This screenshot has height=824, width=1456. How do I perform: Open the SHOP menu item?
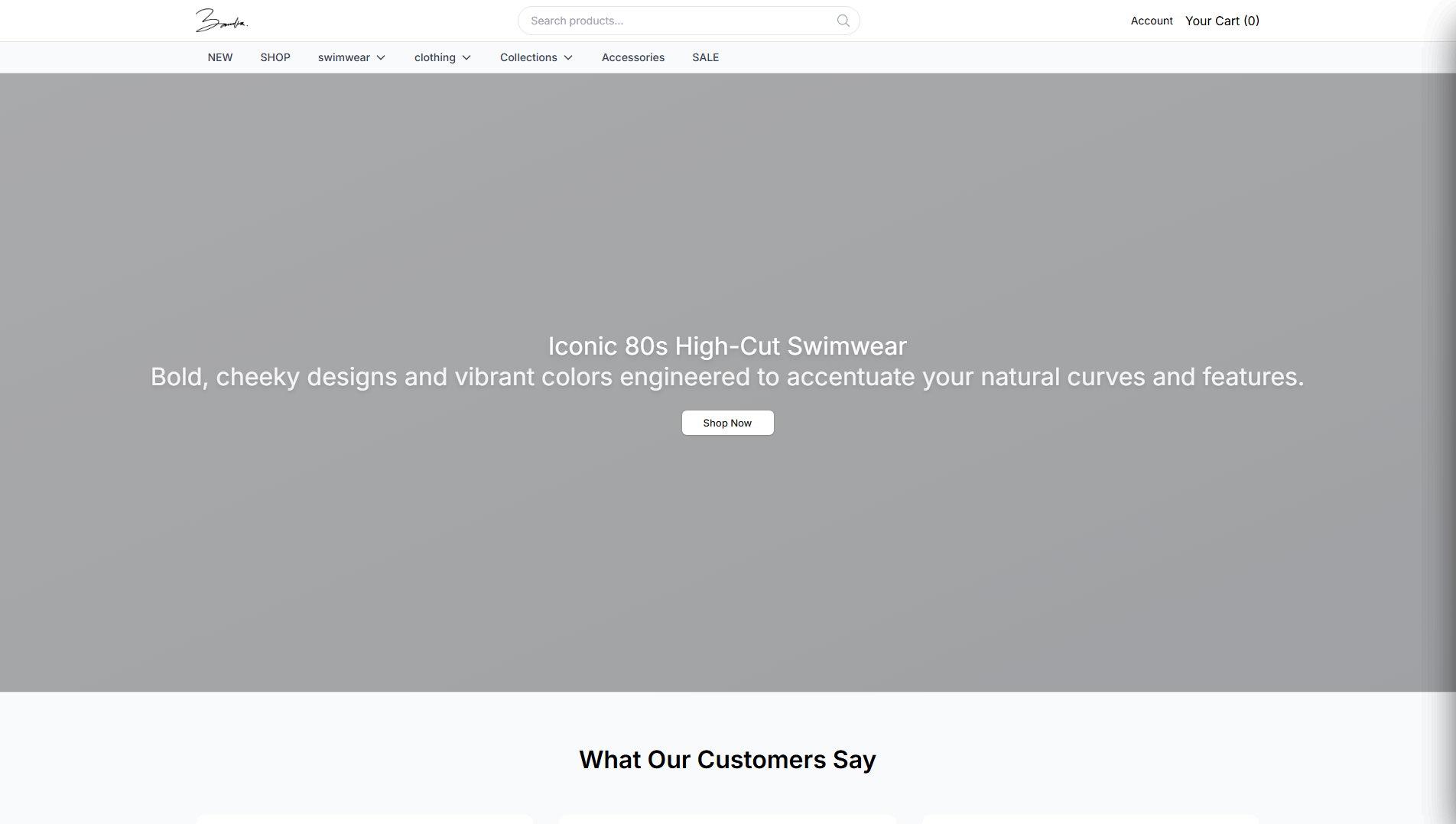pyautogui.click(x=275, y=57)
